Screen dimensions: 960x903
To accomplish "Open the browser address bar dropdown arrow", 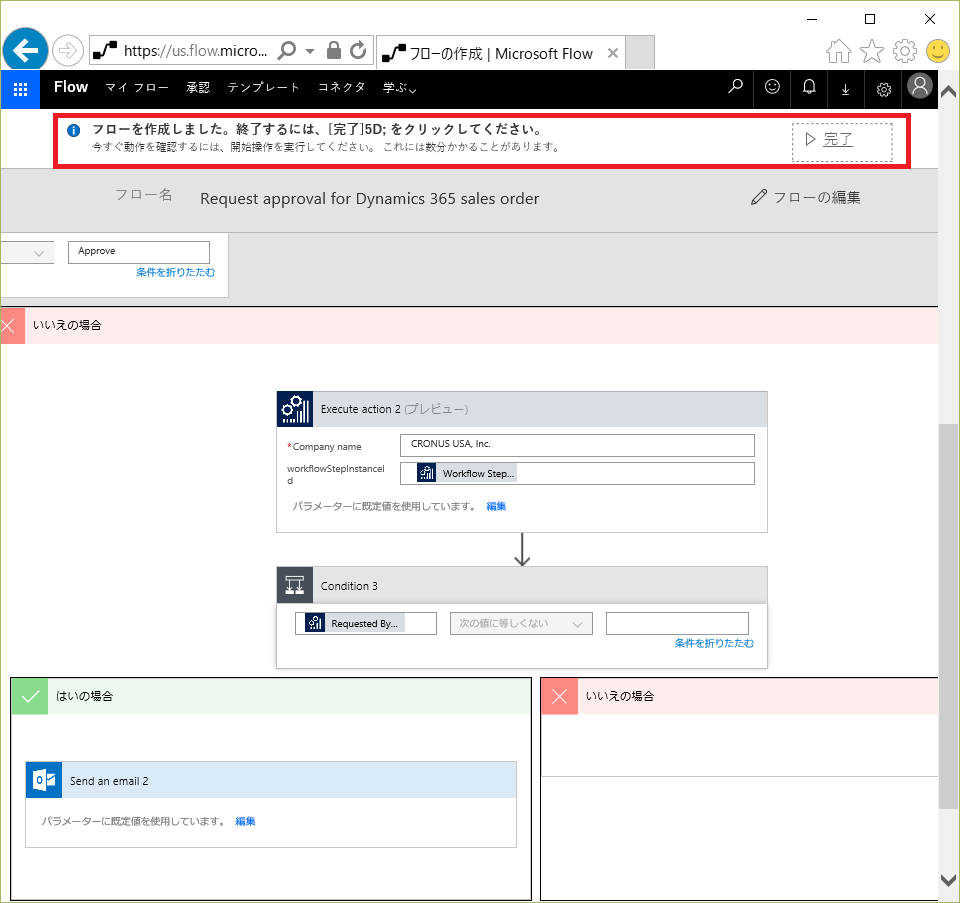I will (310, 51).
